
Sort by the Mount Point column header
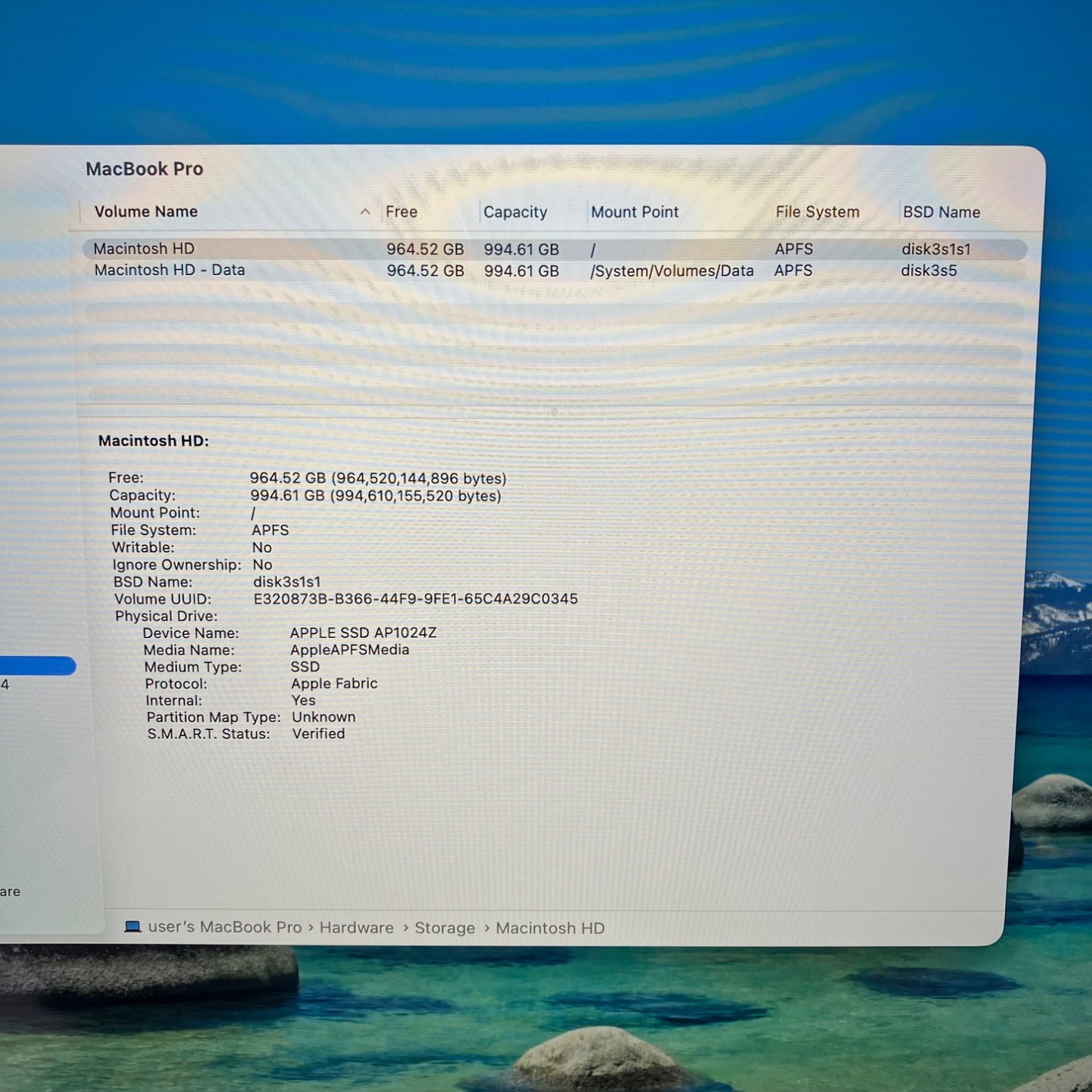coord(635,212)
